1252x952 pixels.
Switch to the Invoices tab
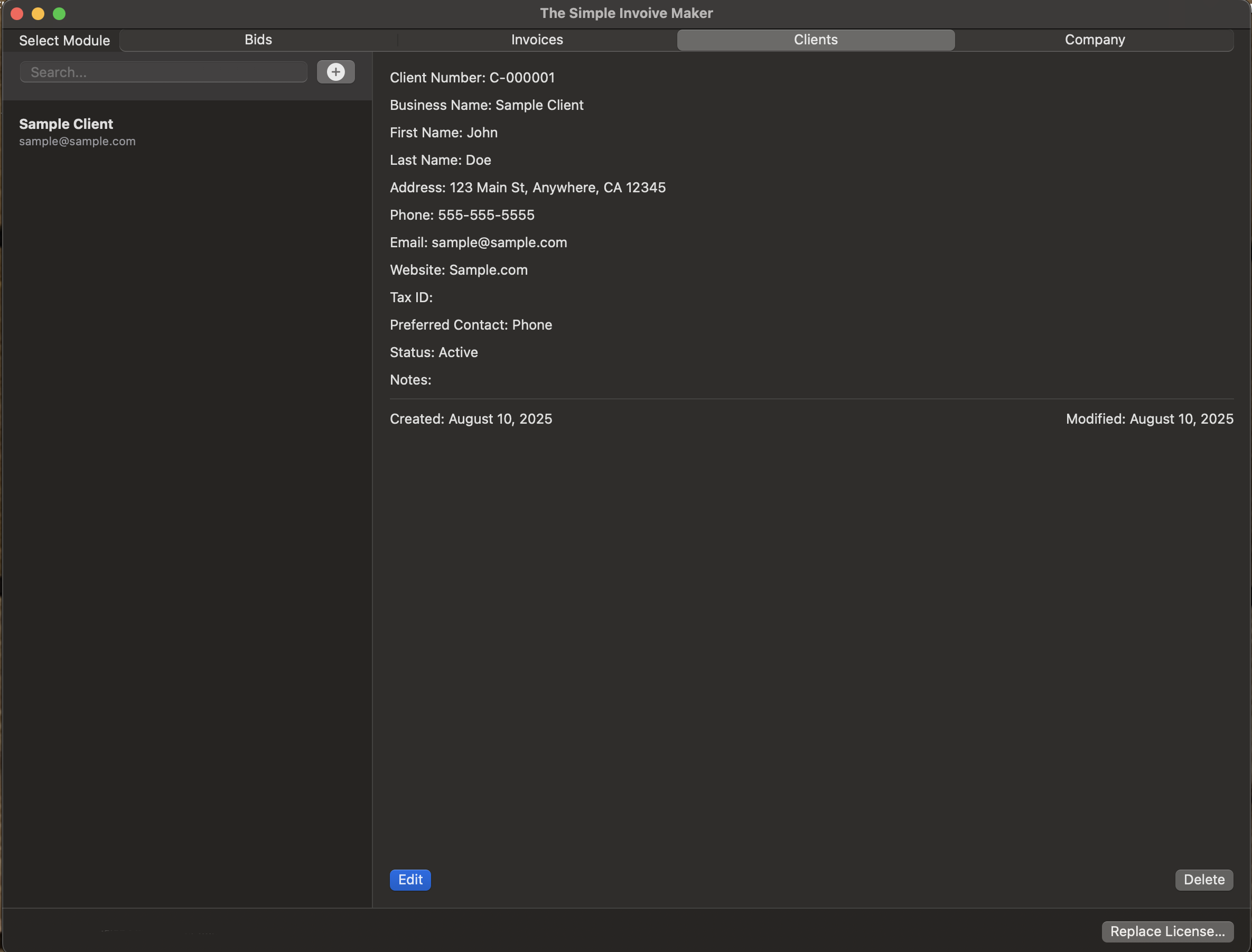pyautogui.click(x=536, y=40)
